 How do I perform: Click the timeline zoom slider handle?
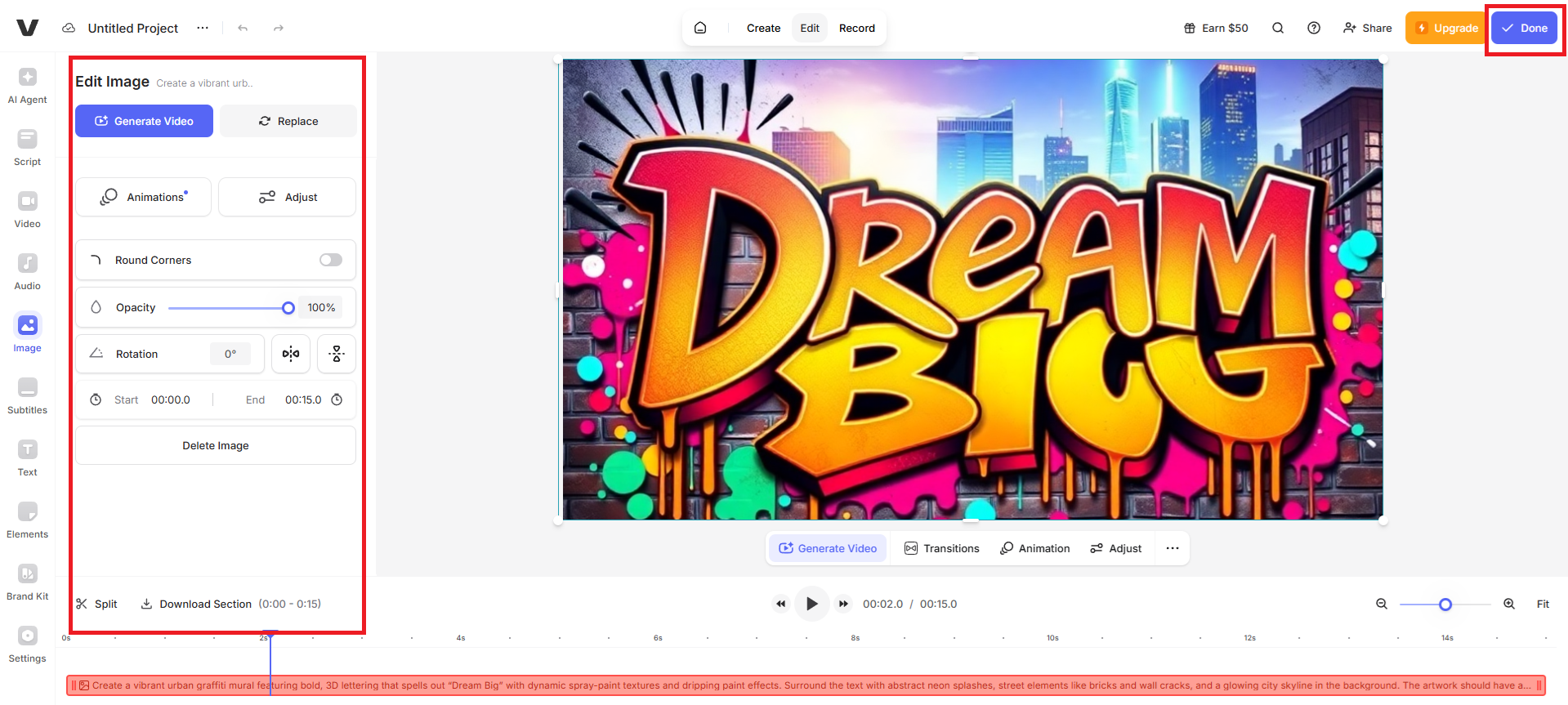click(x=1445, y=605)
